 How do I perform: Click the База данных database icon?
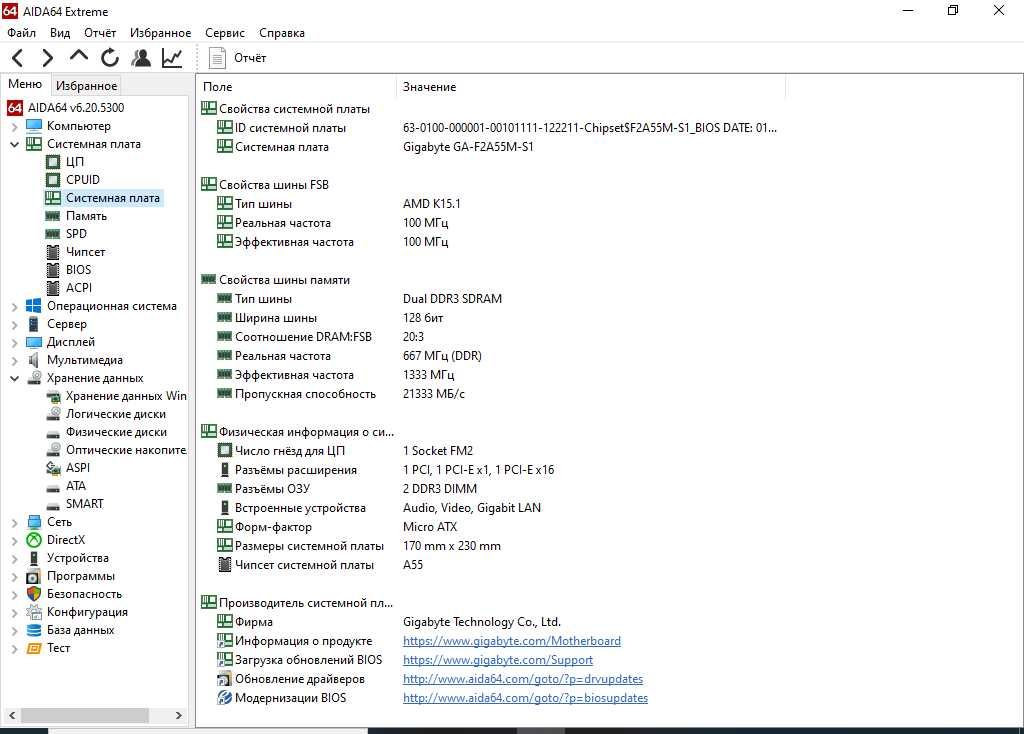[x=33, y=630]
